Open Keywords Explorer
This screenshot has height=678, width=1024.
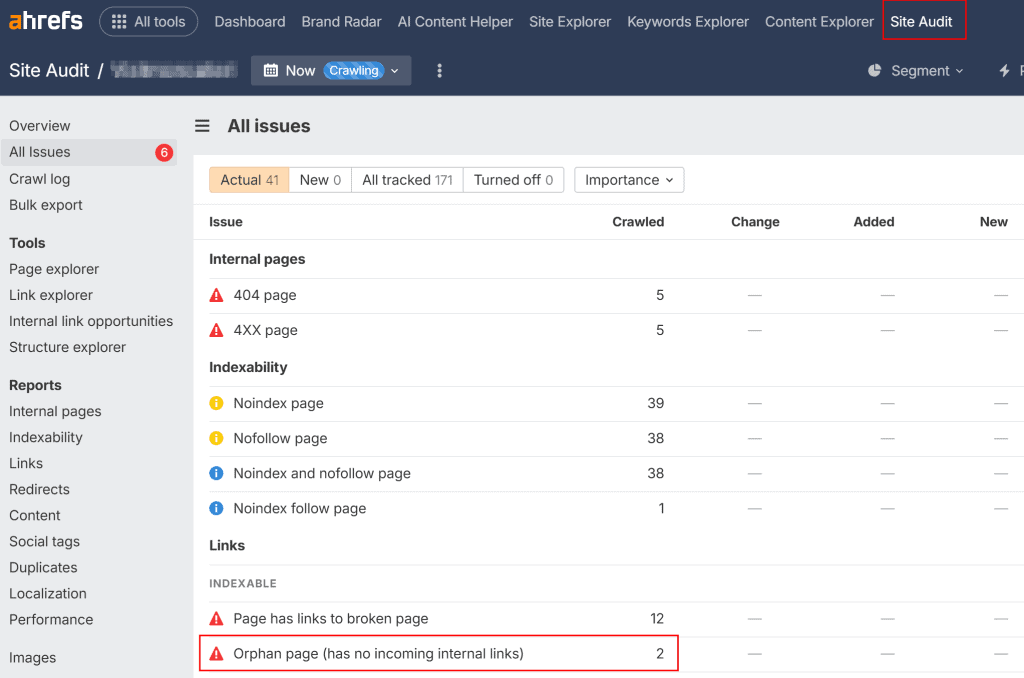click(688, 22)
